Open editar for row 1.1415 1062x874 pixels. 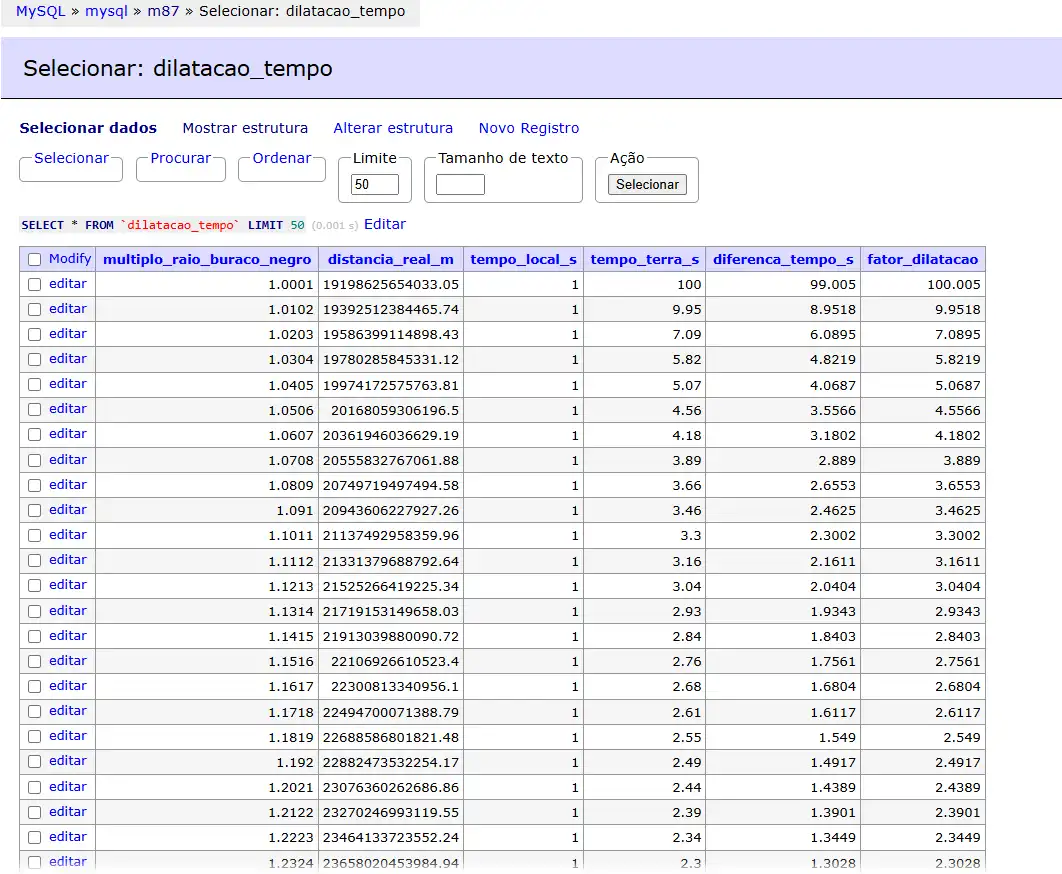tap(68, 636)
